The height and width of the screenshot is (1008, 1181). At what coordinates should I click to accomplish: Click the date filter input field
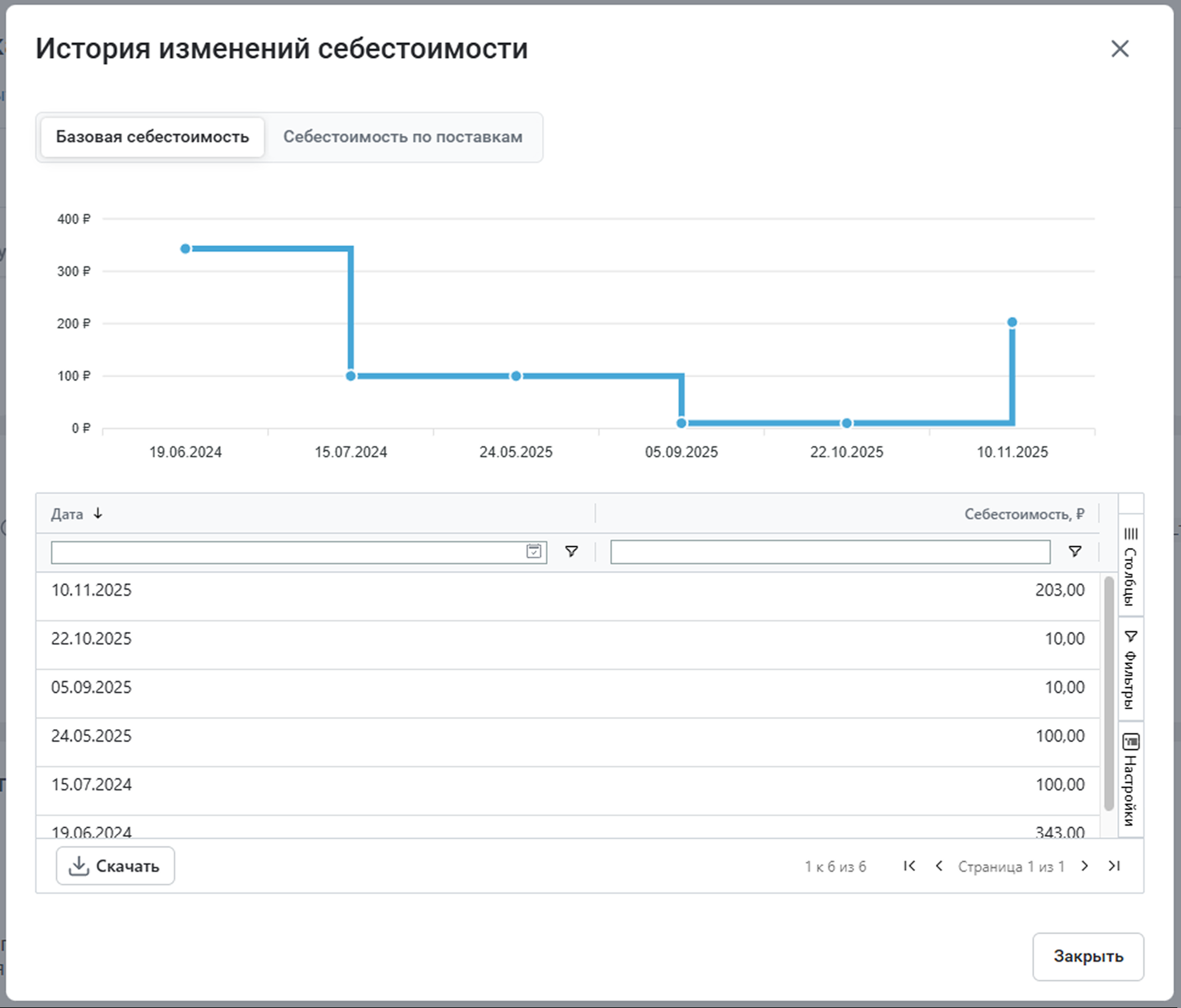(x=286, y=552)
